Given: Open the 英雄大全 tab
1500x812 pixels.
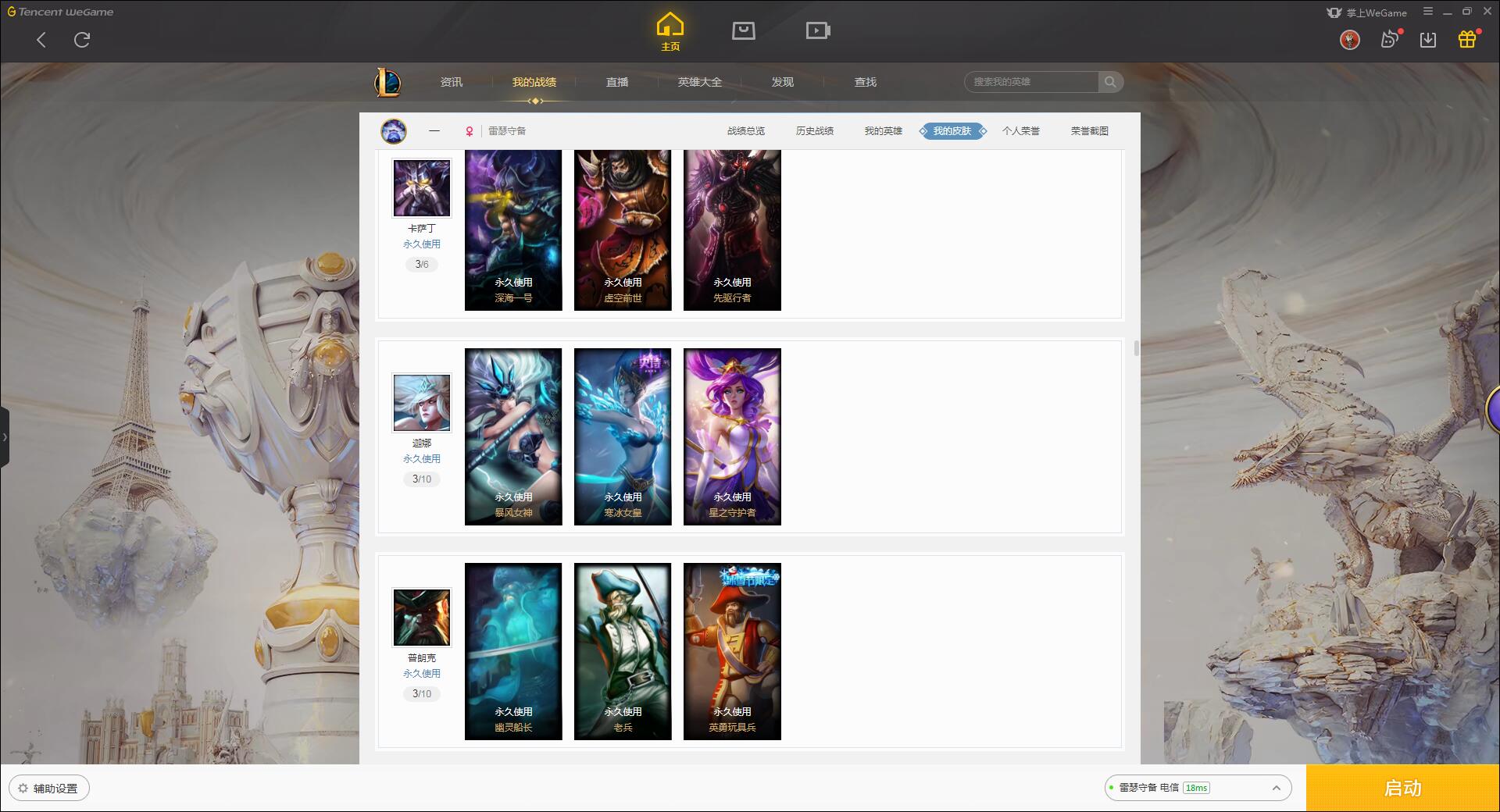Looking at the screenshot, I should 700,82.
